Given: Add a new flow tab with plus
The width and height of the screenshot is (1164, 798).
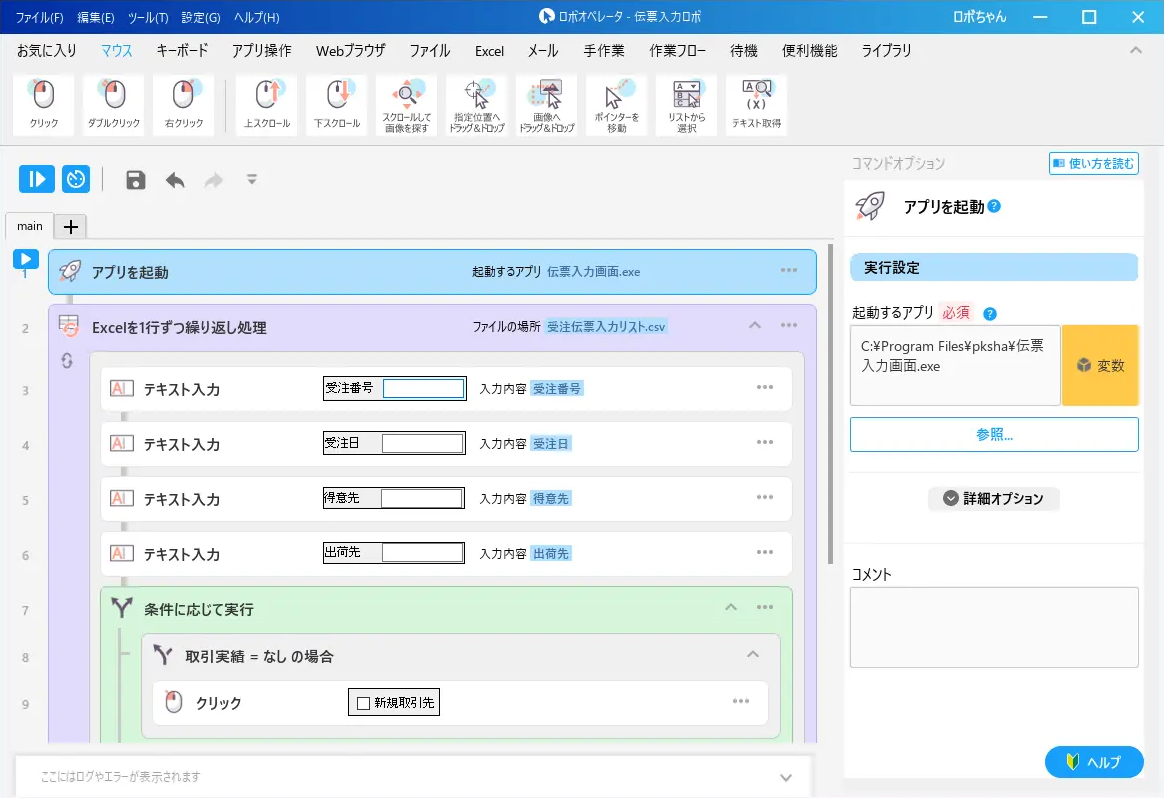Looking at the screenshot, I should pos(71,226).
